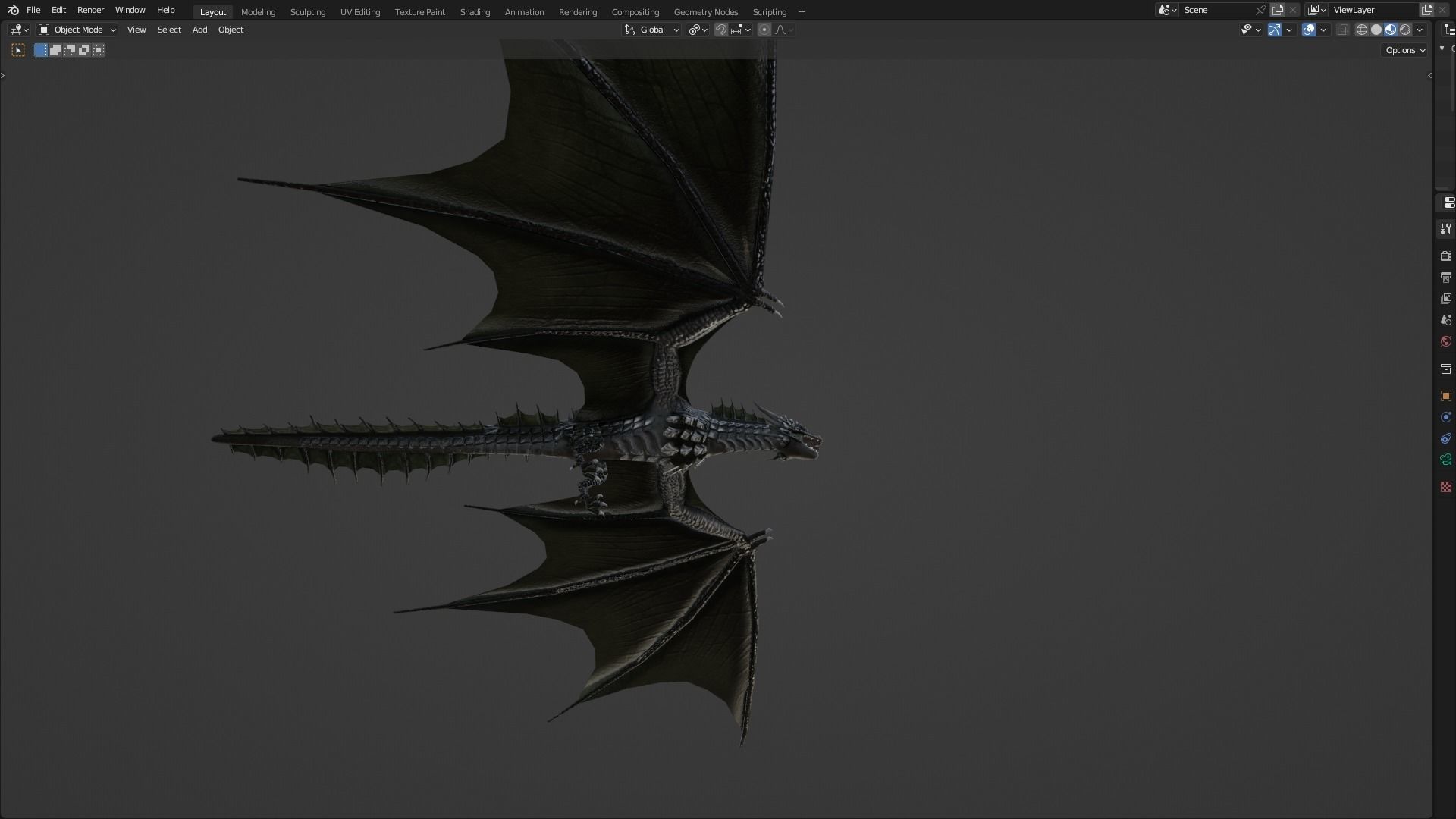Screen dimensions: 1456x819
Task: Choose the Set new selection mode
Action: [41, 50]
